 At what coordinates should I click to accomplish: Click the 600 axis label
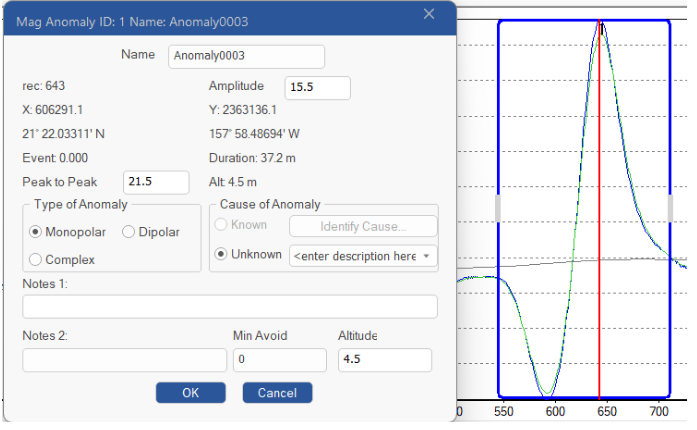[555, 412]
